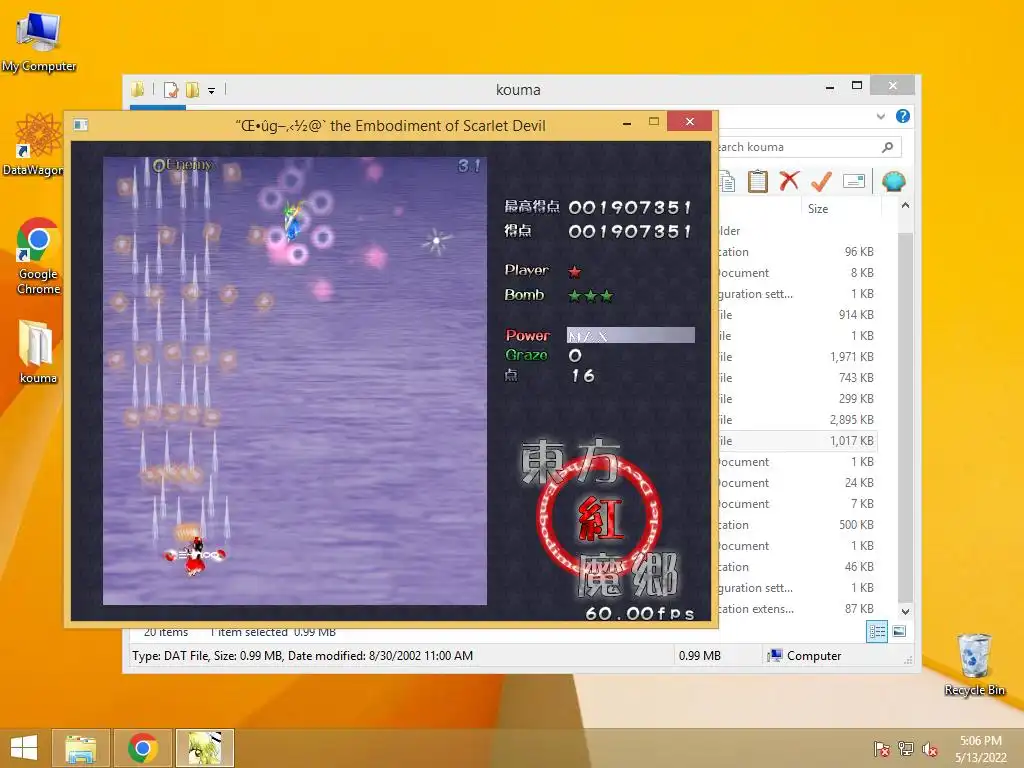Click the scroll-down arrow of the file list
This screenshot has height=768, width=1024.
(905, 612)
